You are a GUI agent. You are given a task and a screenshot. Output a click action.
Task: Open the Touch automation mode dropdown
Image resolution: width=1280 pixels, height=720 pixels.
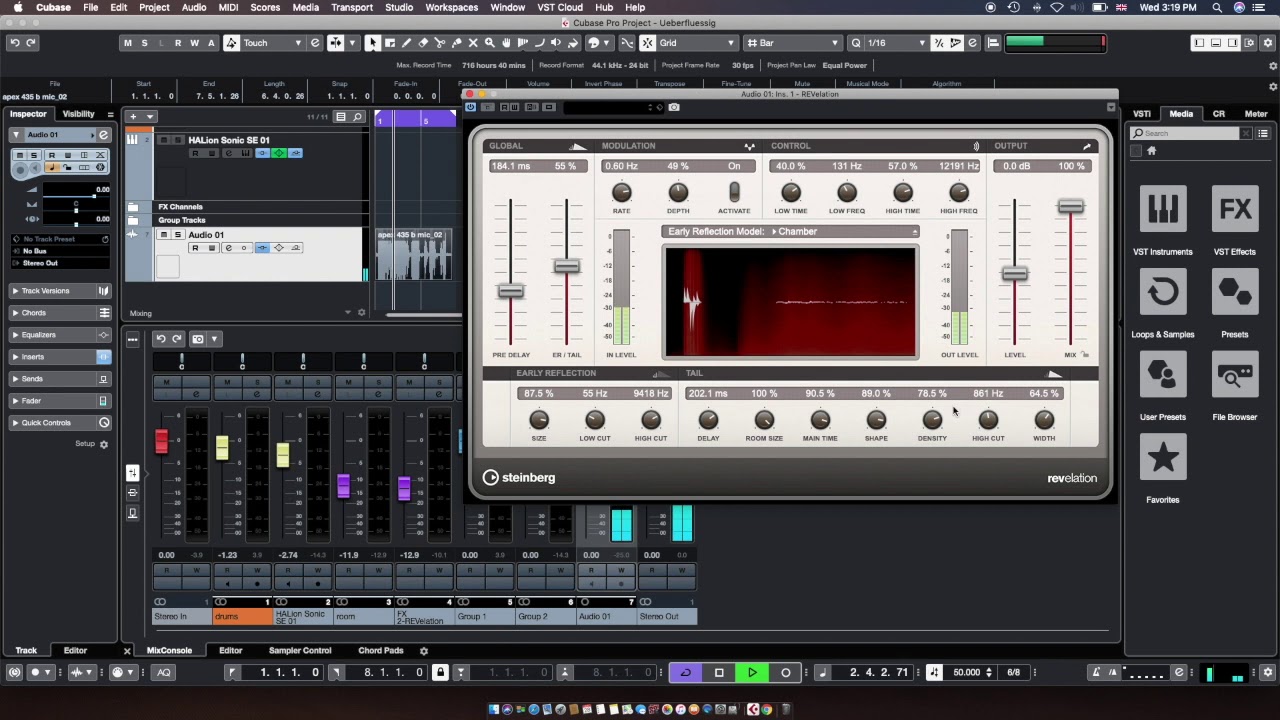coord(273,43)
